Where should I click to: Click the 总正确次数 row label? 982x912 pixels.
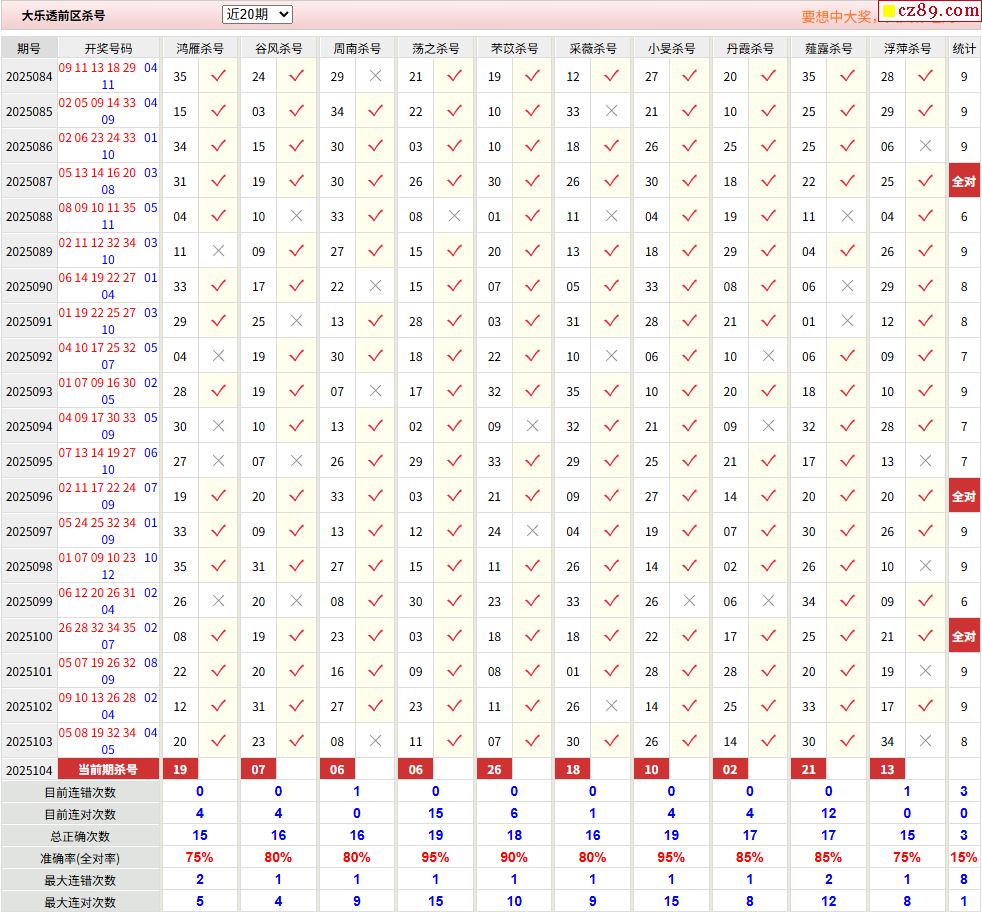tap(80, 836)
